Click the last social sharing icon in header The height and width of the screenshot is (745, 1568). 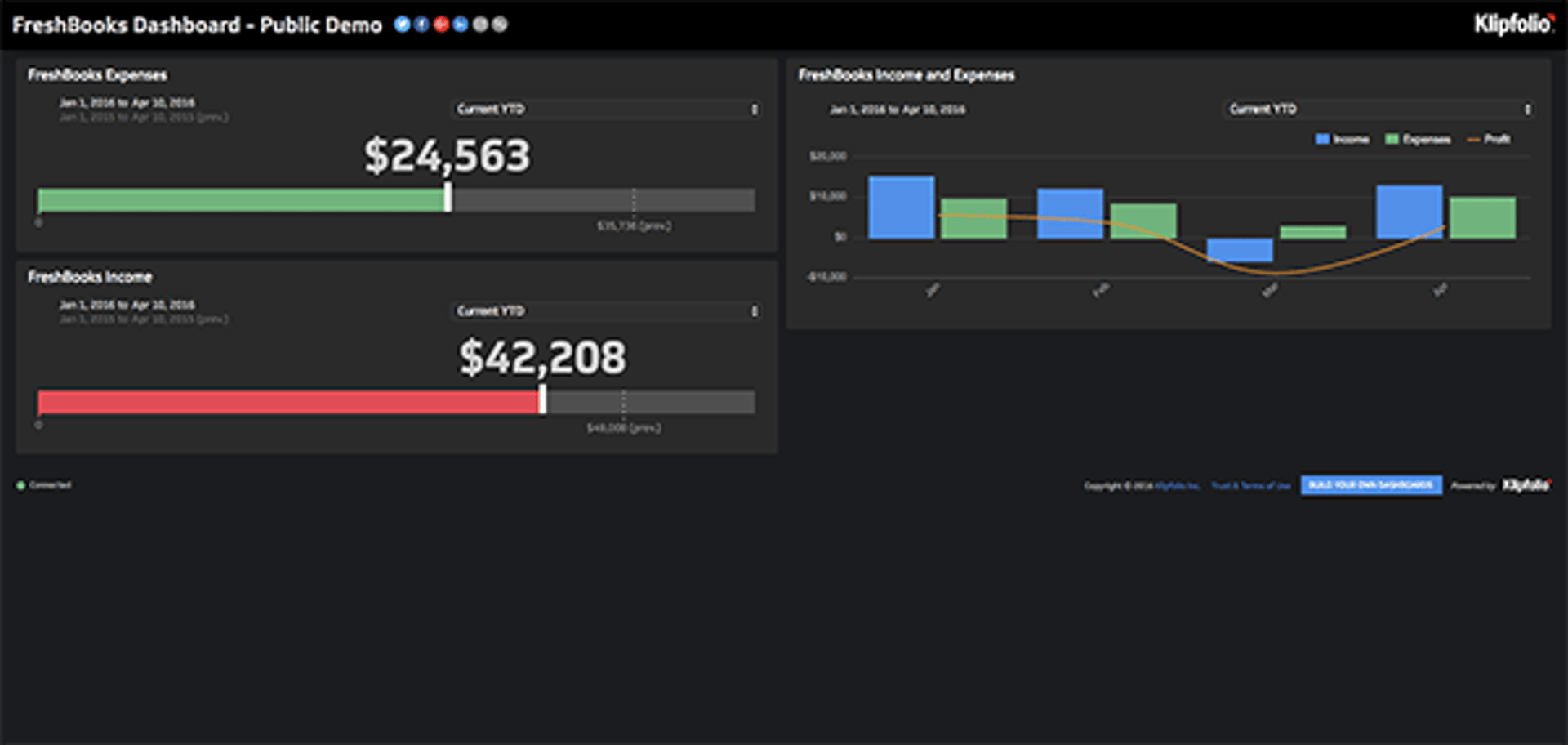coord(499,24)
